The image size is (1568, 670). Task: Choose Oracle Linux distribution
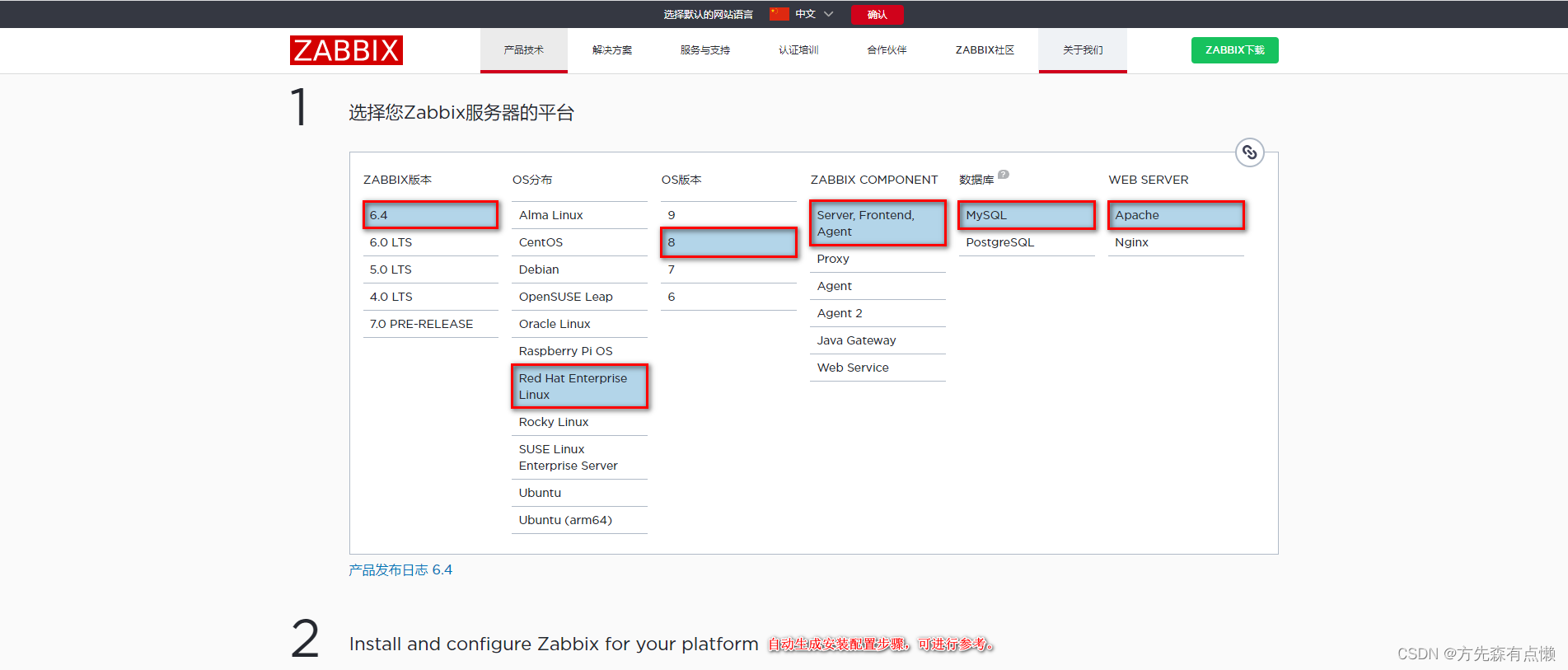point(579,324)
